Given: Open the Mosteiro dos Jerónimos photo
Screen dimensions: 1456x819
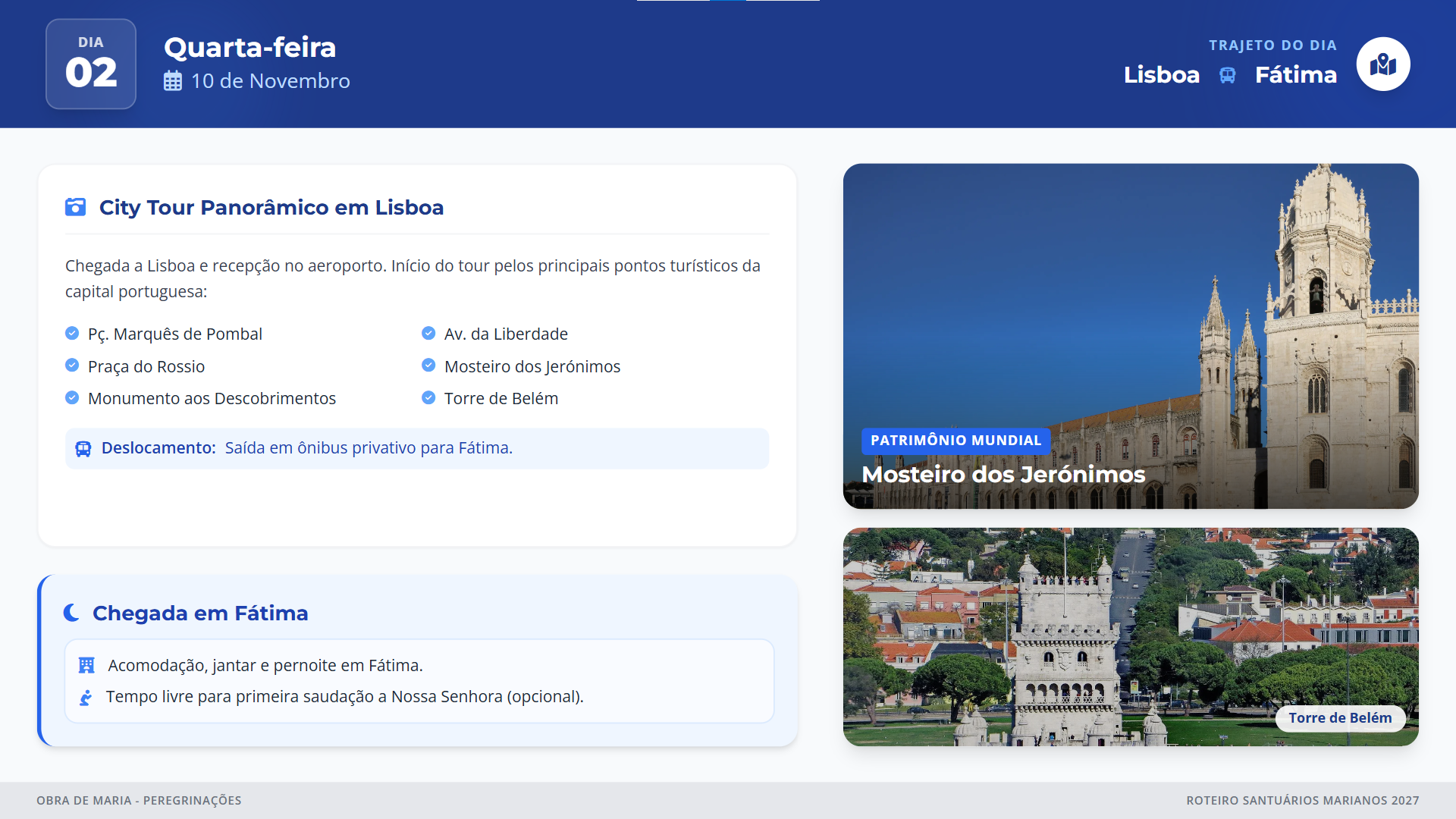Looking at the screenshot, I should tap(1130, 303).
